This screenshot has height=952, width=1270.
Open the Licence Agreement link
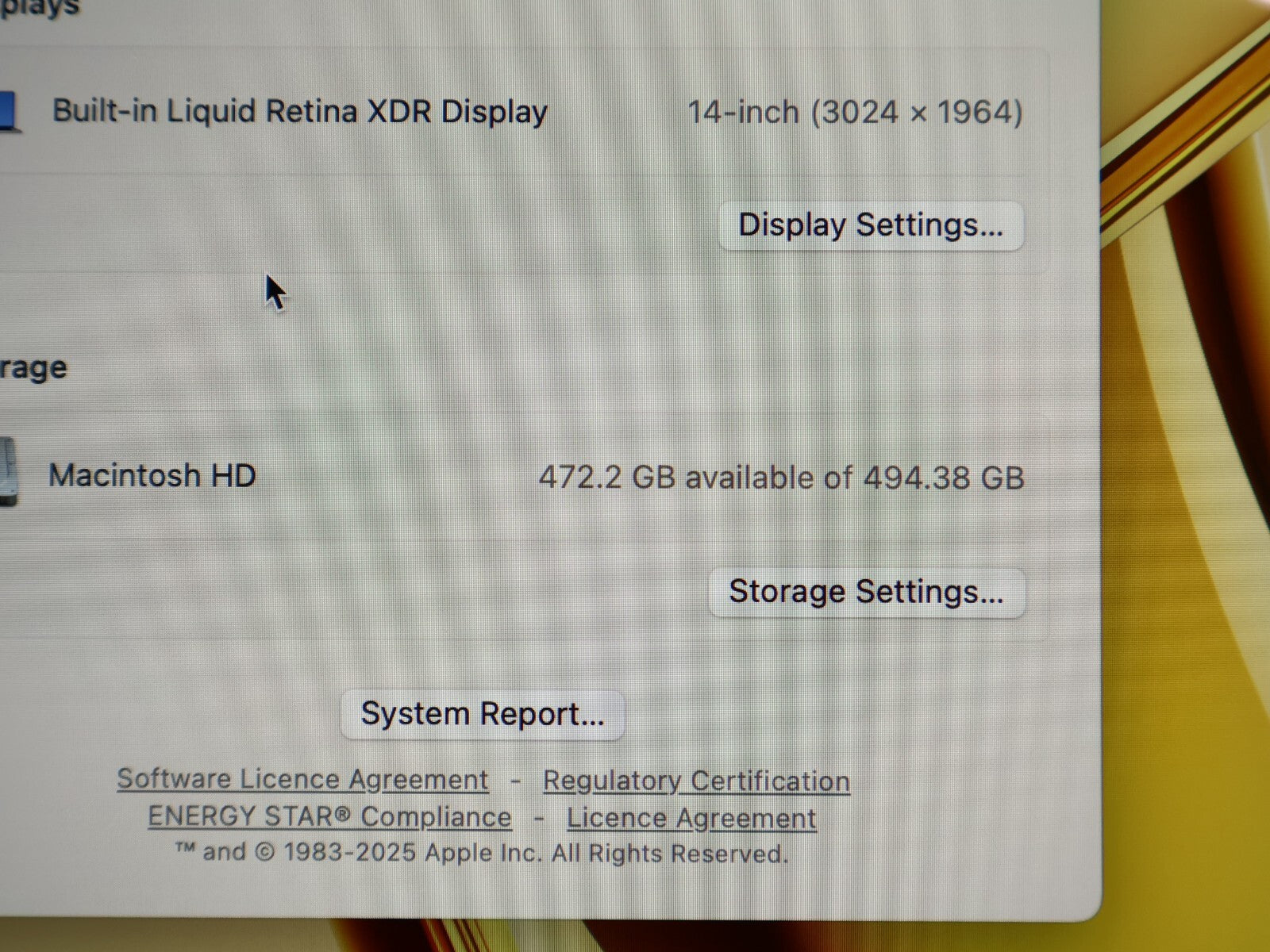click(x=691, y=818)
